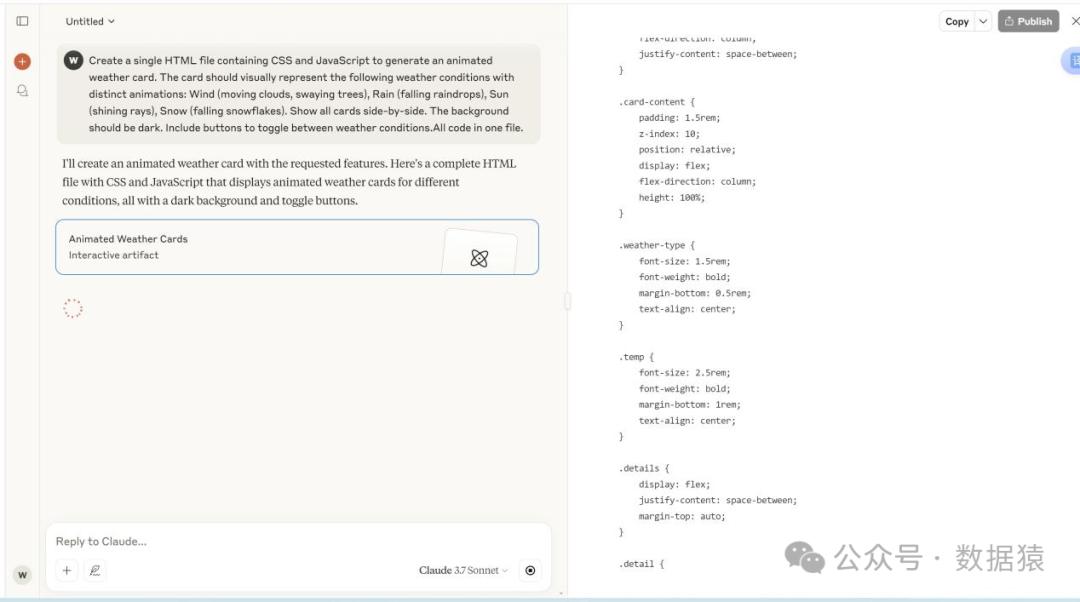Copy the artifact code
The width and height of the screenshot is (1080, 602).
coord(957,21)
